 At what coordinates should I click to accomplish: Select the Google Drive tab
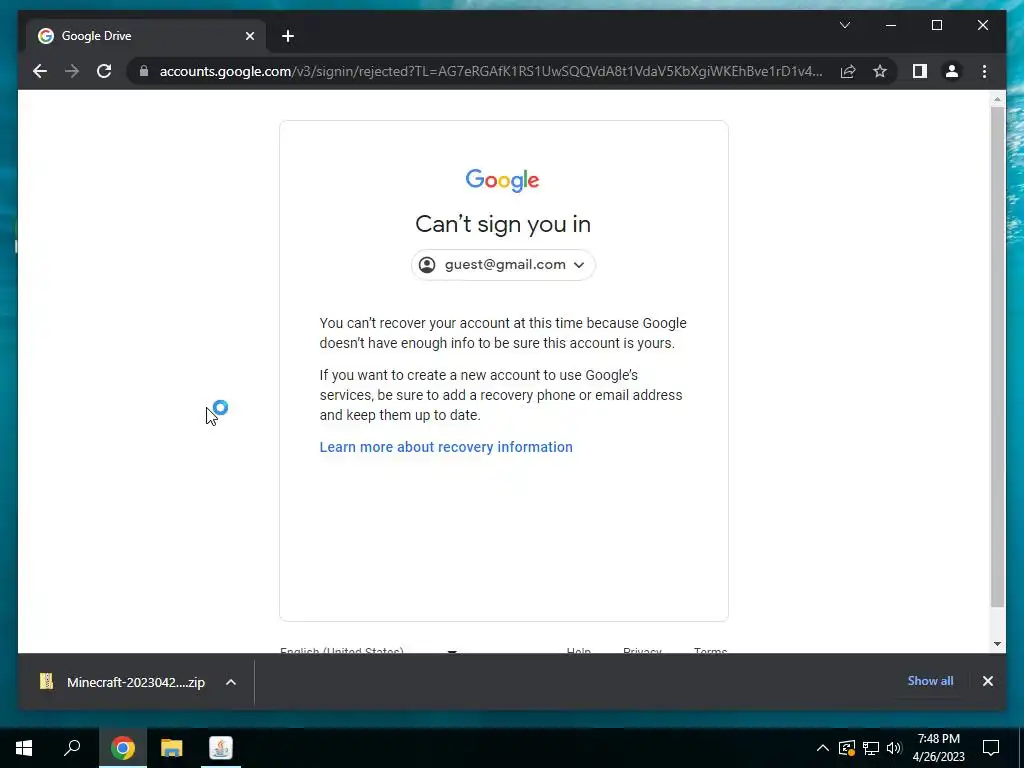[146, 36]
